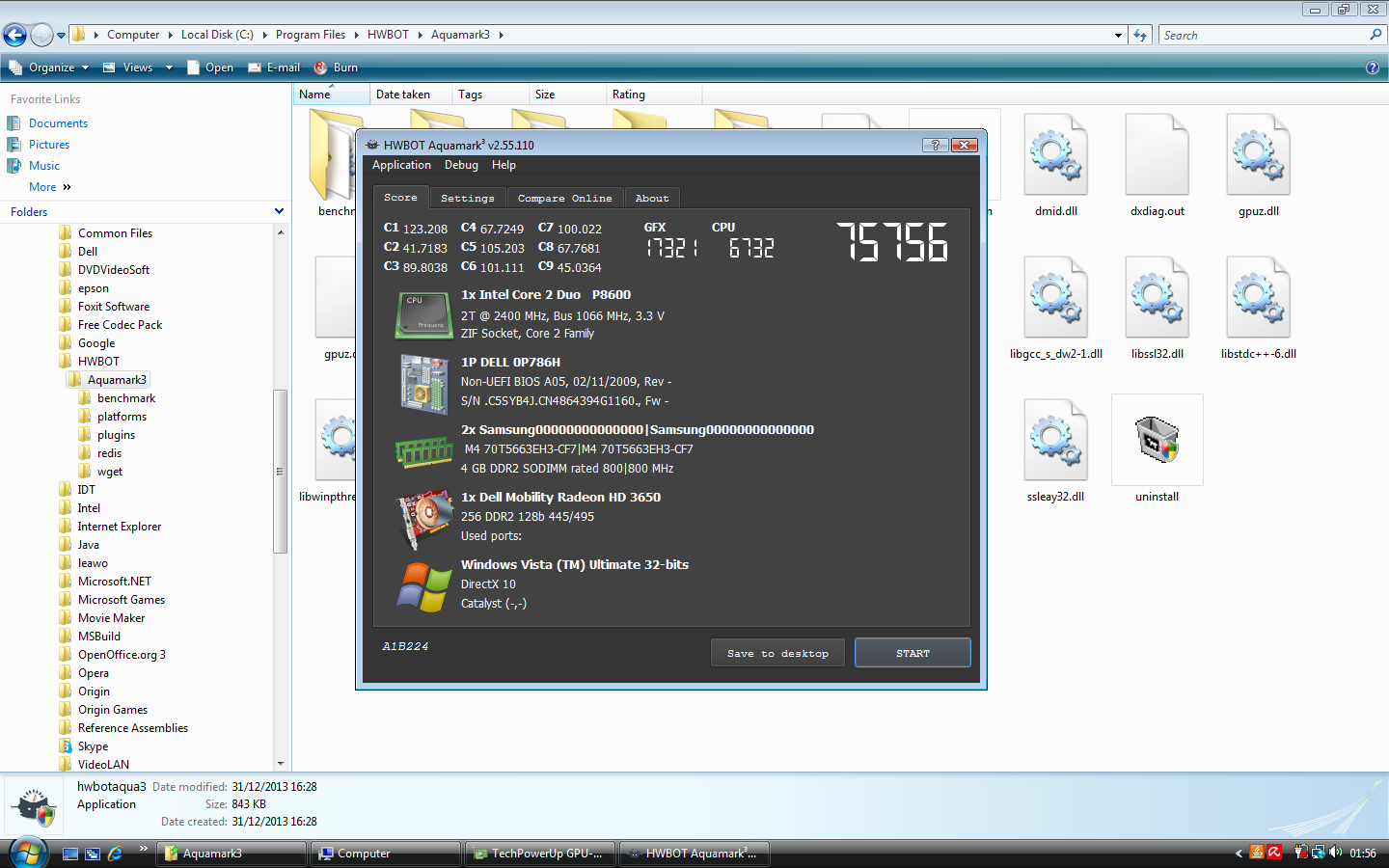Select the libgcc_s_dw2-1.dll file
Viewport: 1389px width, 868px height.
1056,297
